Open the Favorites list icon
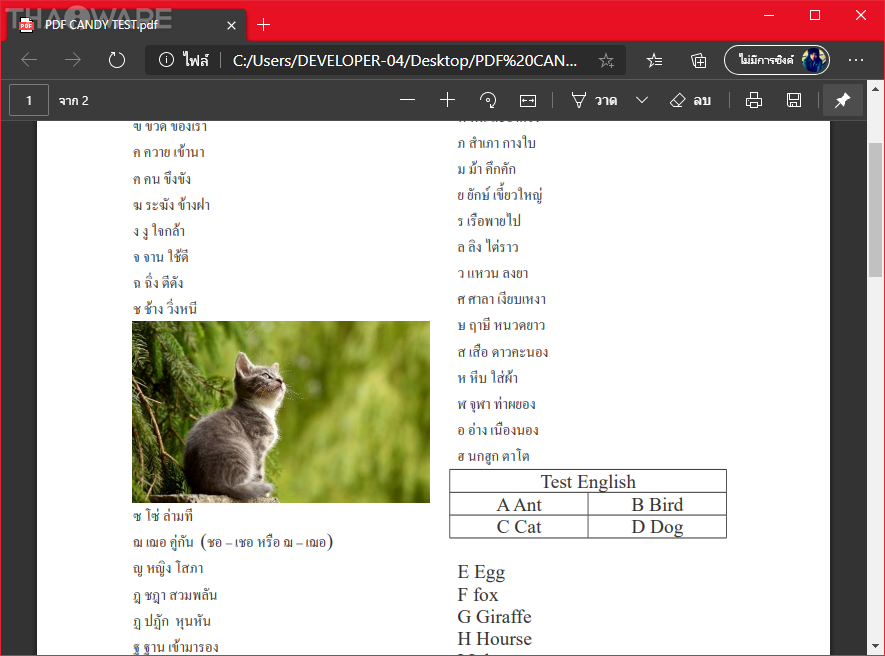885x656 pixels. pyautogui.click(x=654, y=60)
